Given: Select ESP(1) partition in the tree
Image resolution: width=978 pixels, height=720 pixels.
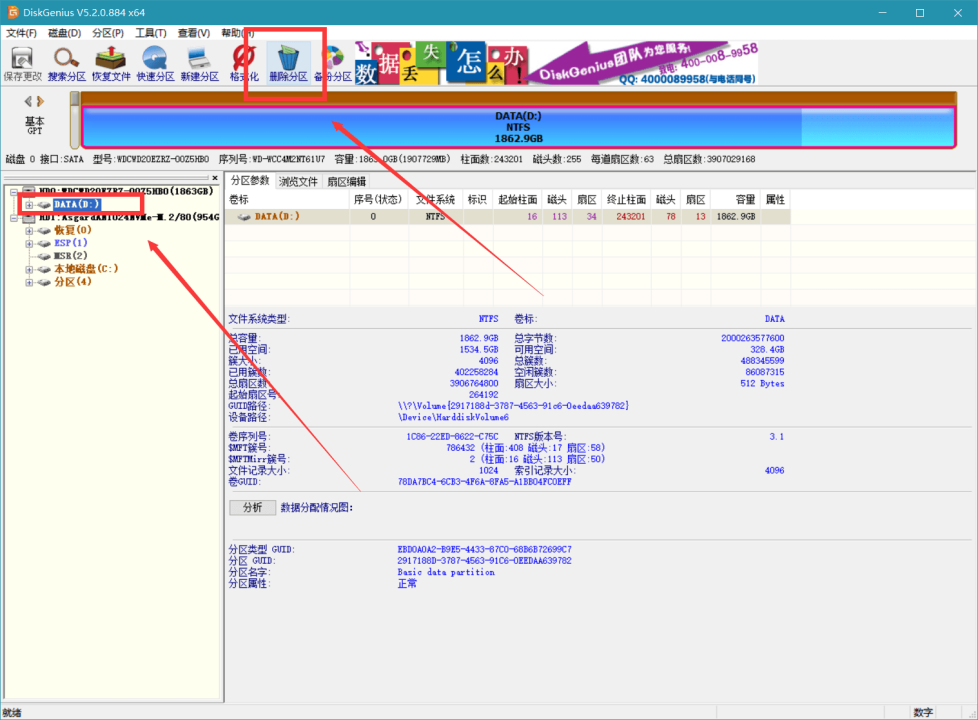Looking at the screenshot, I should click(x=70, y=243).
